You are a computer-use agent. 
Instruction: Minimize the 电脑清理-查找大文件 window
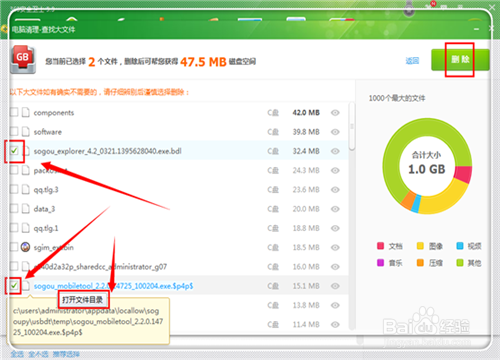coord(477,29)
